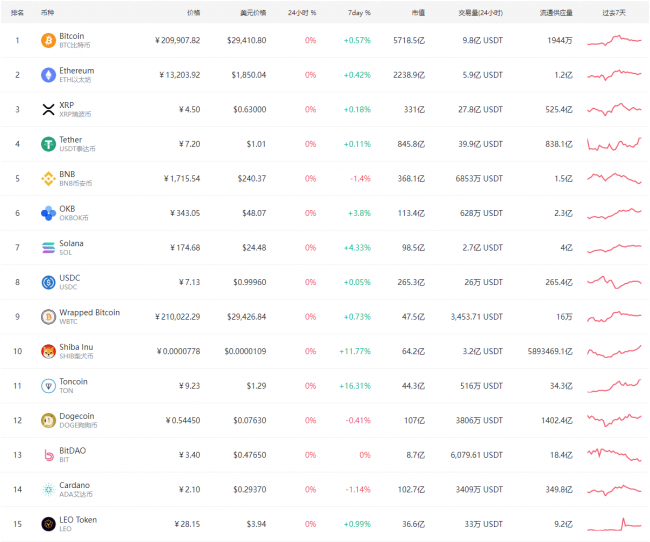
Task: Open the Ethereum coin name link
Action: pyautogui.click(x=77, y=70)
